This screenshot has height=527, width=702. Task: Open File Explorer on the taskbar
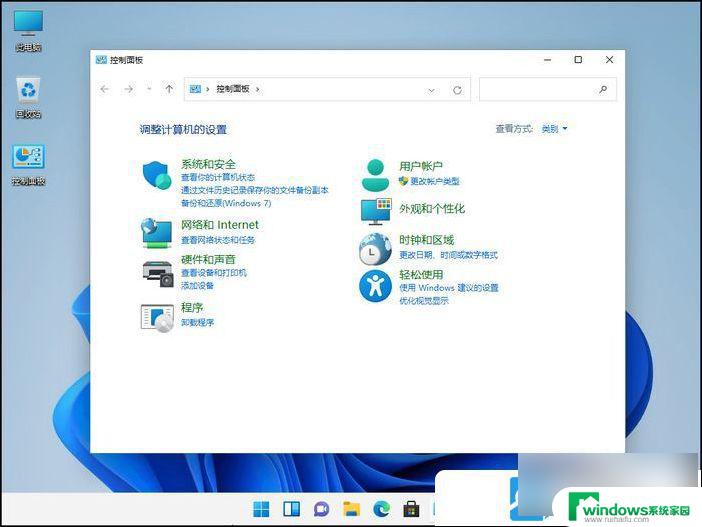351,509
